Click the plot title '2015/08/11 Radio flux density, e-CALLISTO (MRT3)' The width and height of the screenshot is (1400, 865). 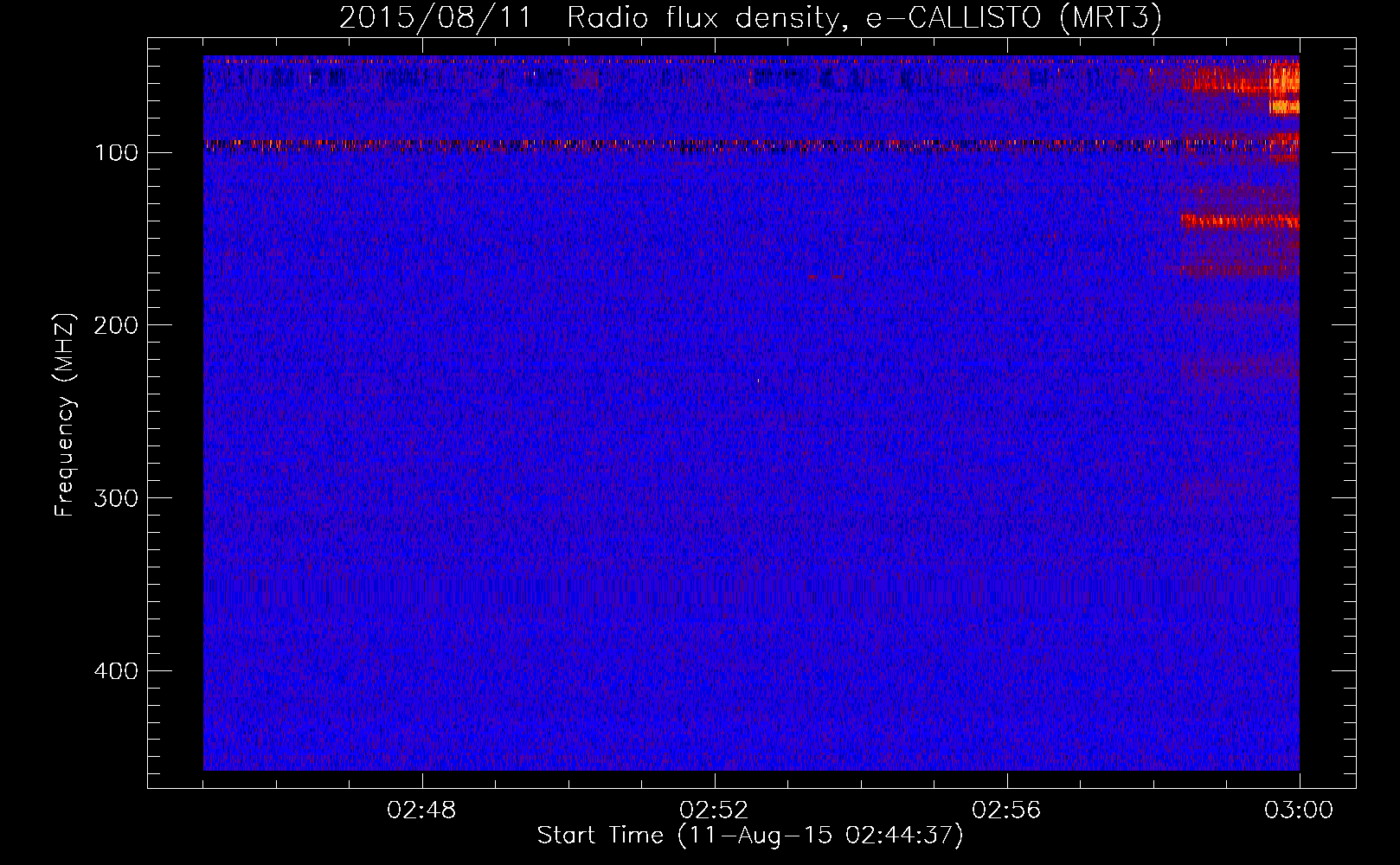(x=750, y=17)
